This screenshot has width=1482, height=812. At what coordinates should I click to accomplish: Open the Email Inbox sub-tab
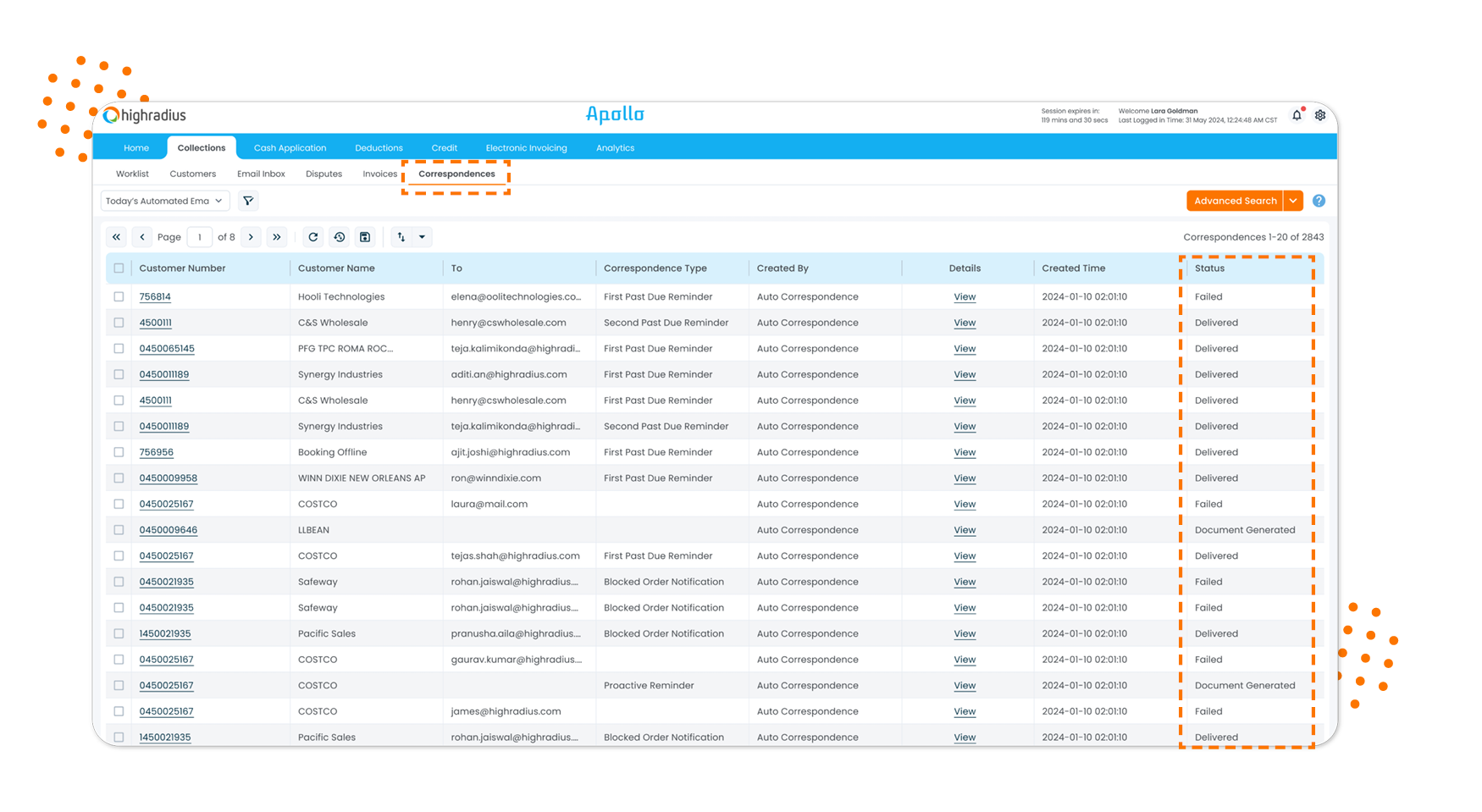[x=261, y=174]
